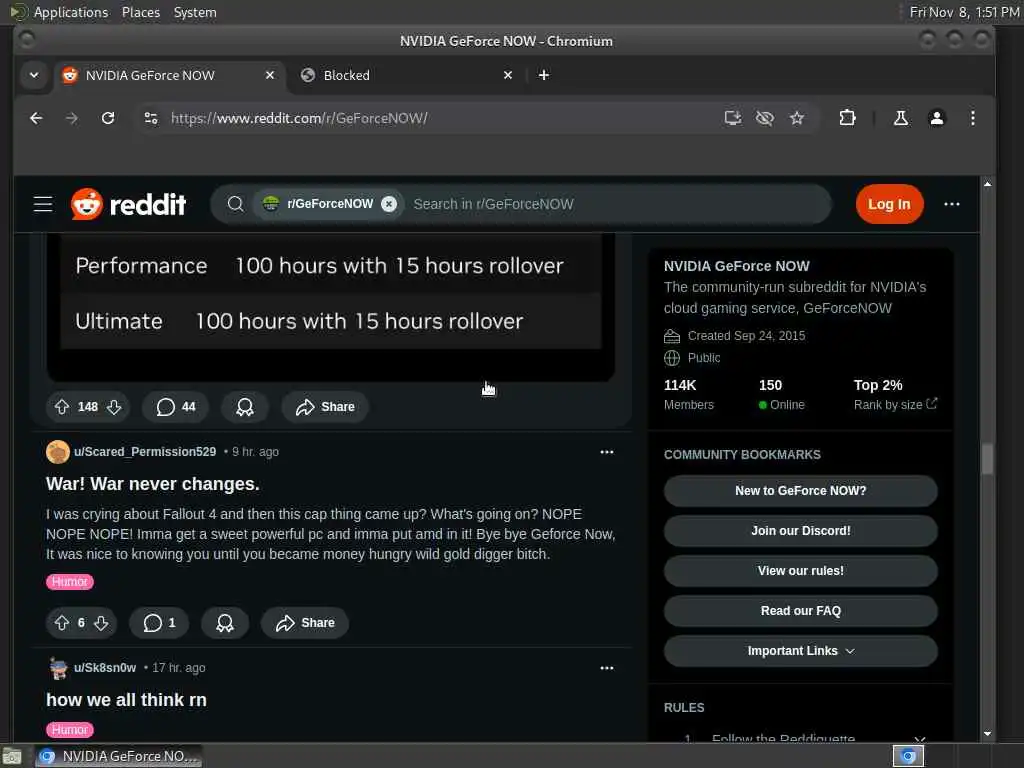The height and width of the screenshot is (768, 1024).
Task: Upvote the post with 148 votes
Action: click(x=62, y=407)
